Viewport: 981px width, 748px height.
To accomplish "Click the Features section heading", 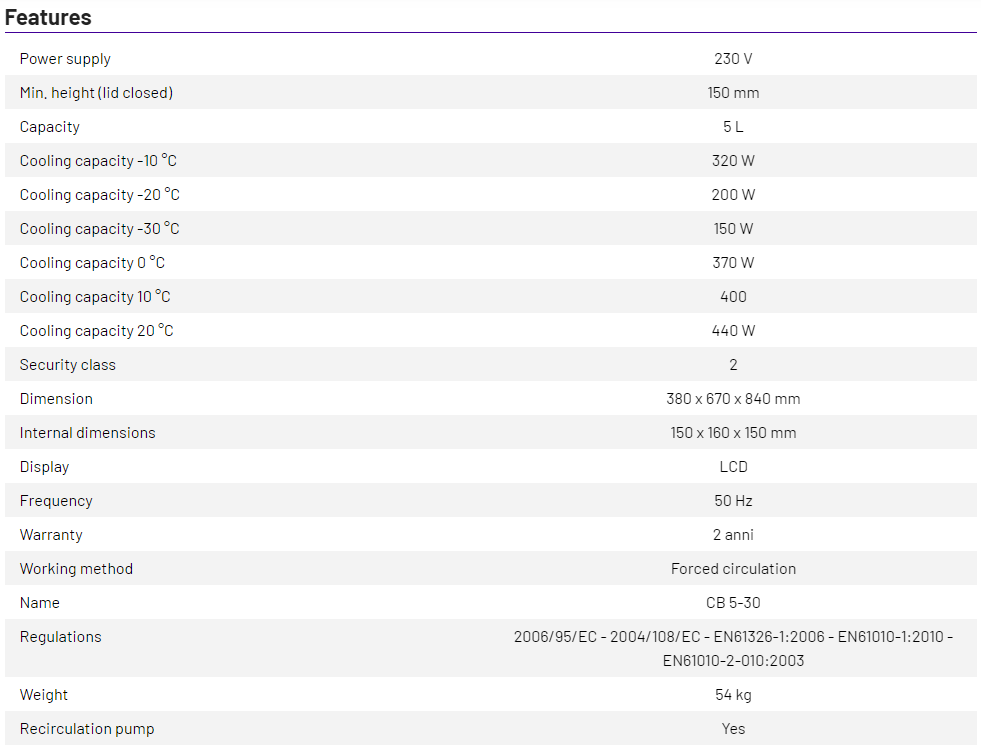I will pyautogui.click(x=48, y=17).
